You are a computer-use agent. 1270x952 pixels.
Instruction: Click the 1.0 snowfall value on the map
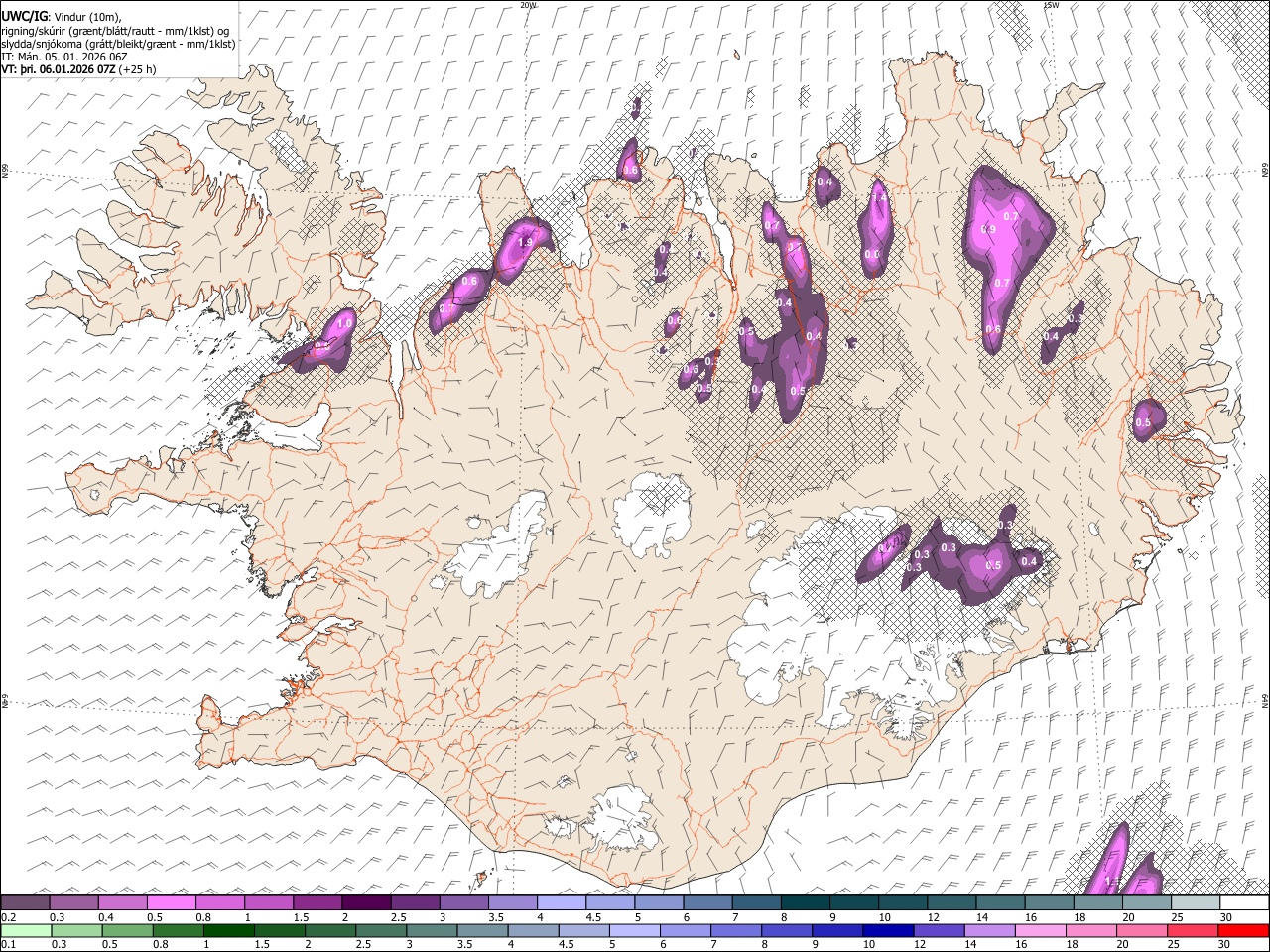point(345,323)
